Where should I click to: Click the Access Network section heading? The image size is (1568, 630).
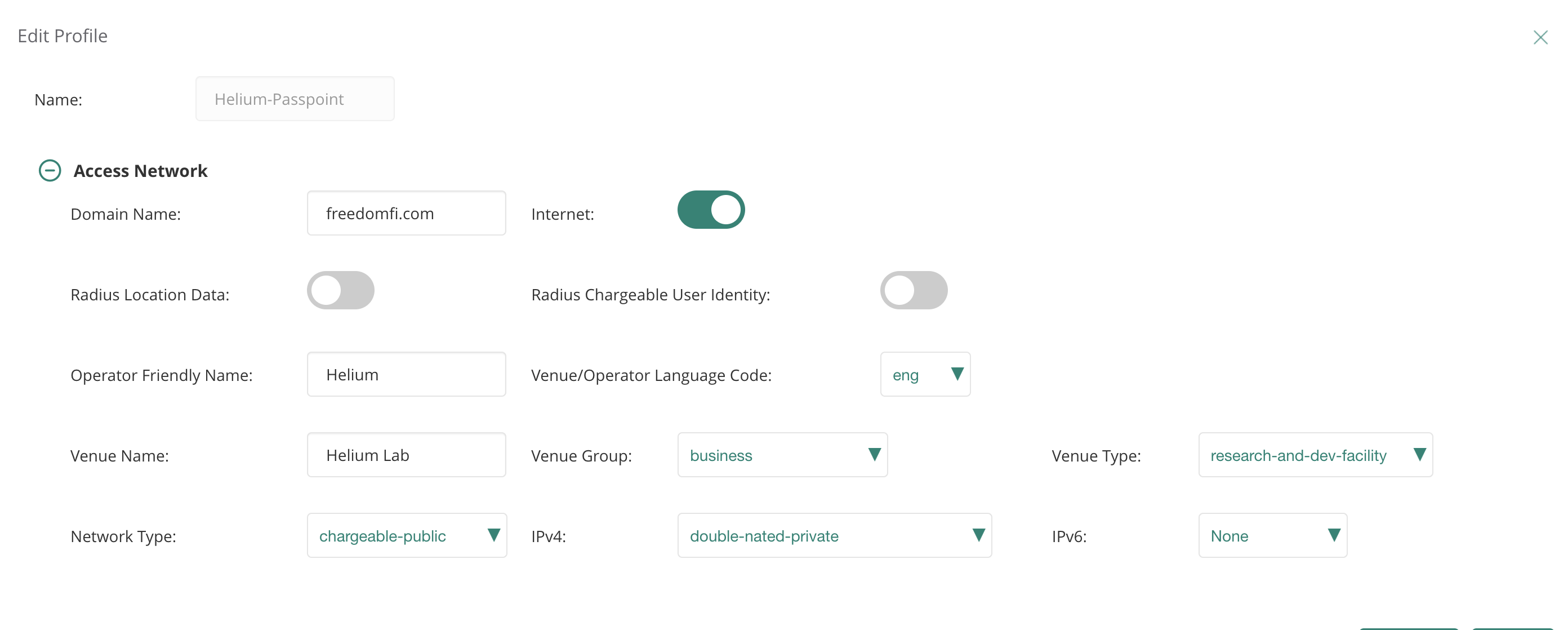140,171
